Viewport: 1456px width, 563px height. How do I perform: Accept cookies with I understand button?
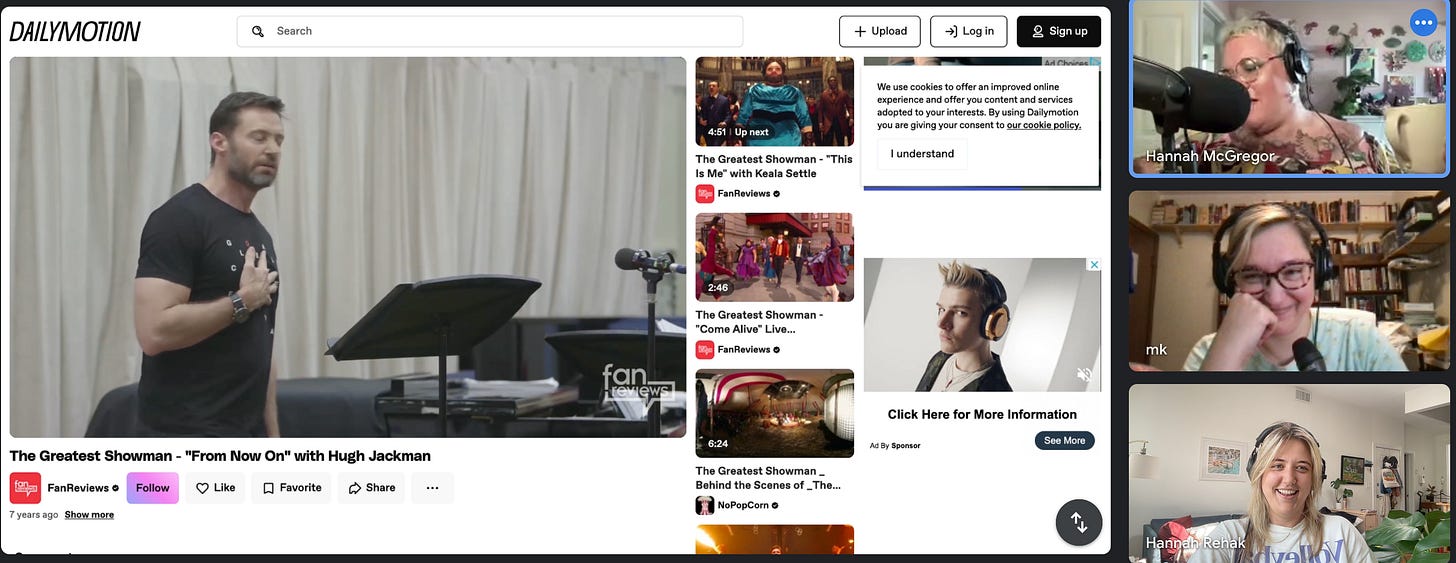click(x=922, y=154)
